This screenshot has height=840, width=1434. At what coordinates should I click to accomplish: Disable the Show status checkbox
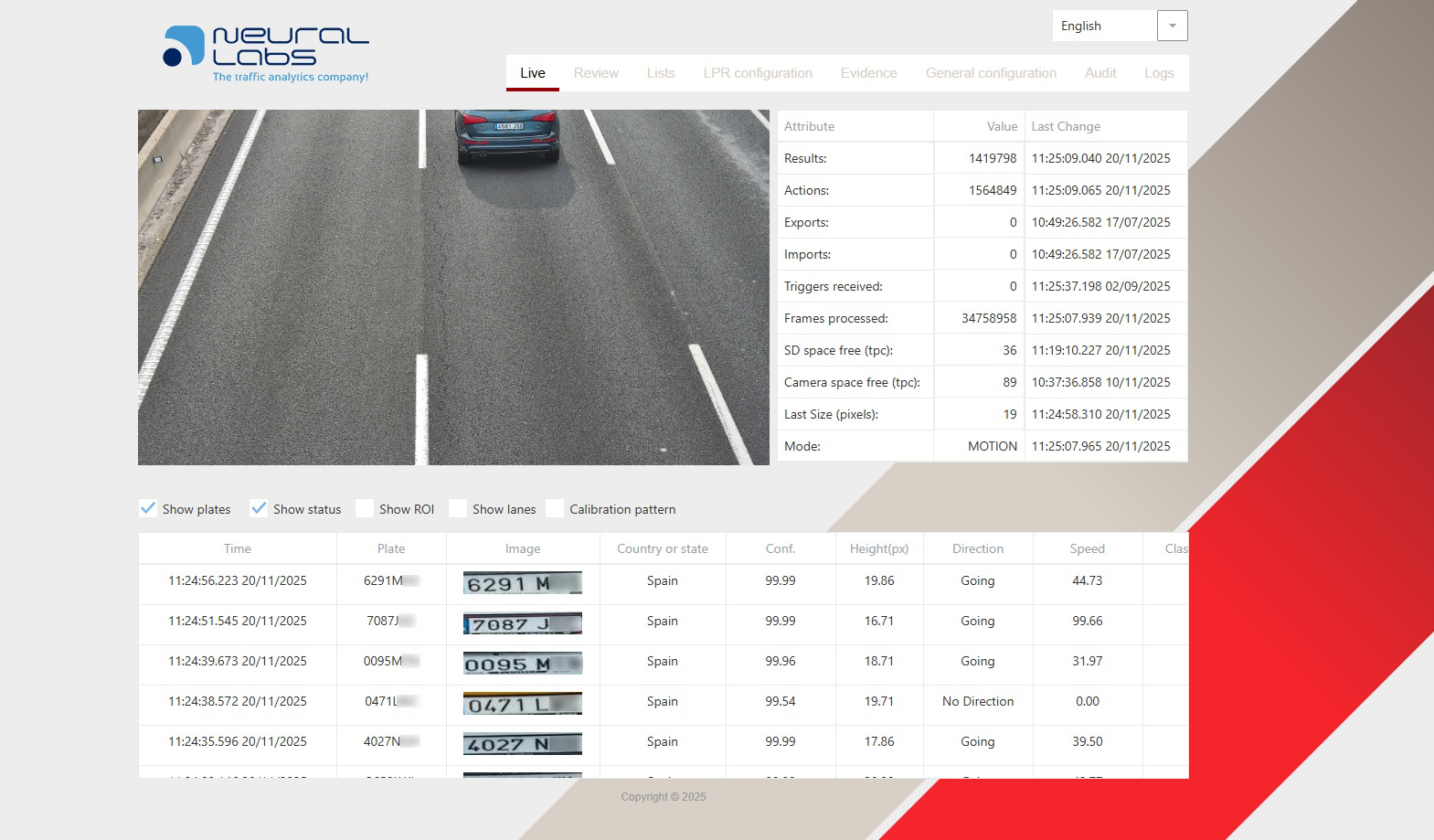259,508
